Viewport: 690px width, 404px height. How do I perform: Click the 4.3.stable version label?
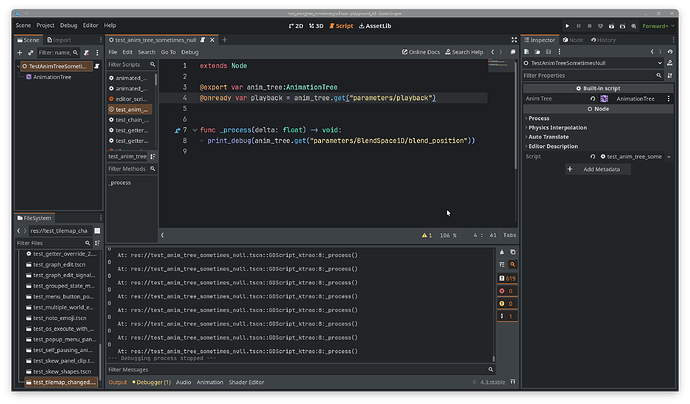click(x=492, y=382)
